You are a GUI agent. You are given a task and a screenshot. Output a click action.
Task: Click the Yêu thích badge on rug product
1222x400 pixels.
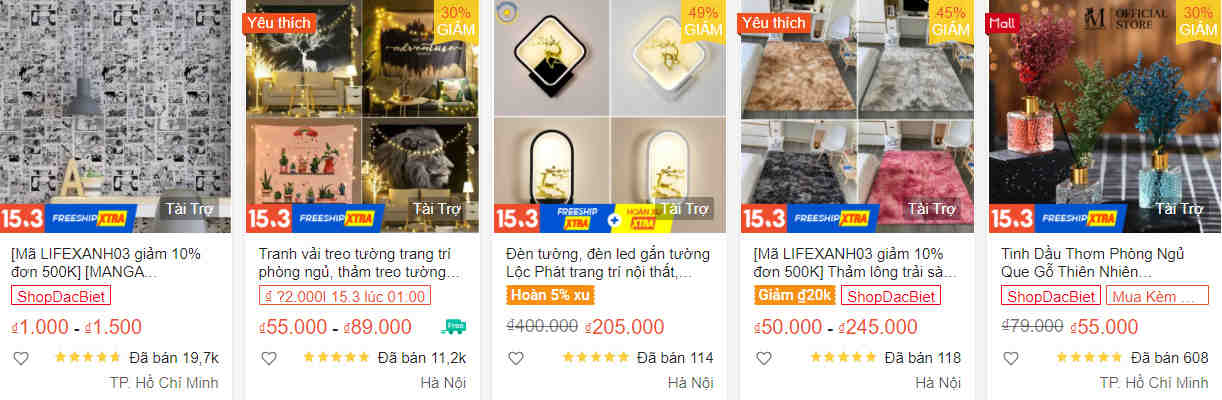click(x=775, y=22)
